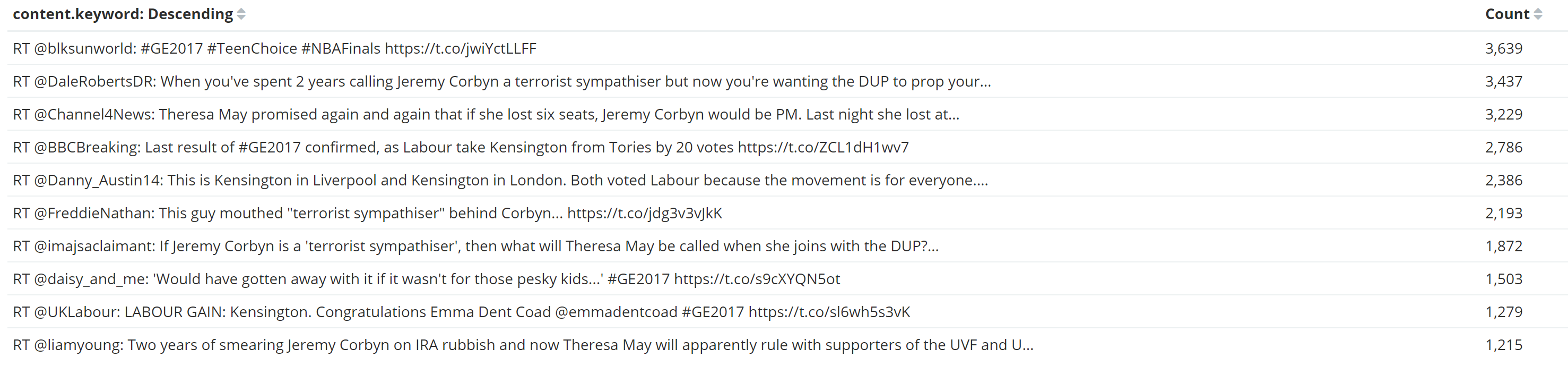Click the count value 1,215
The image size is (1568, 374).
click(1503, 345)
